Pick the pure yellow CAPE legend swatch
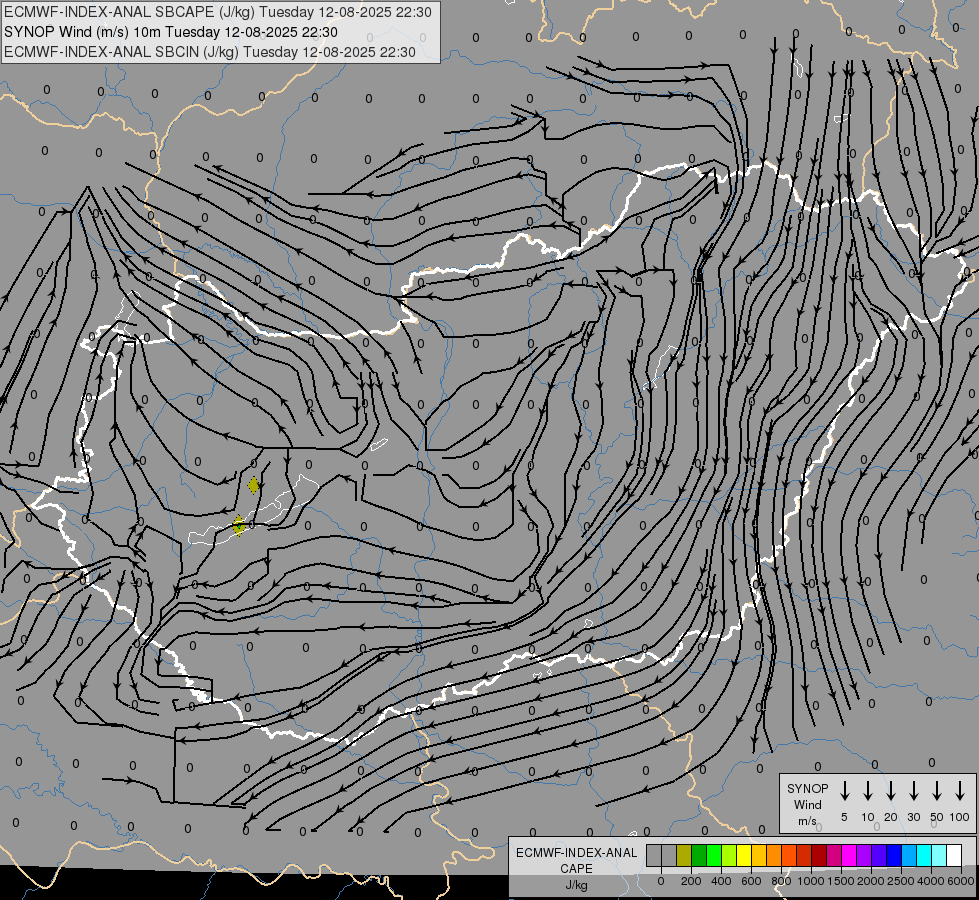 tap(744, 855)
